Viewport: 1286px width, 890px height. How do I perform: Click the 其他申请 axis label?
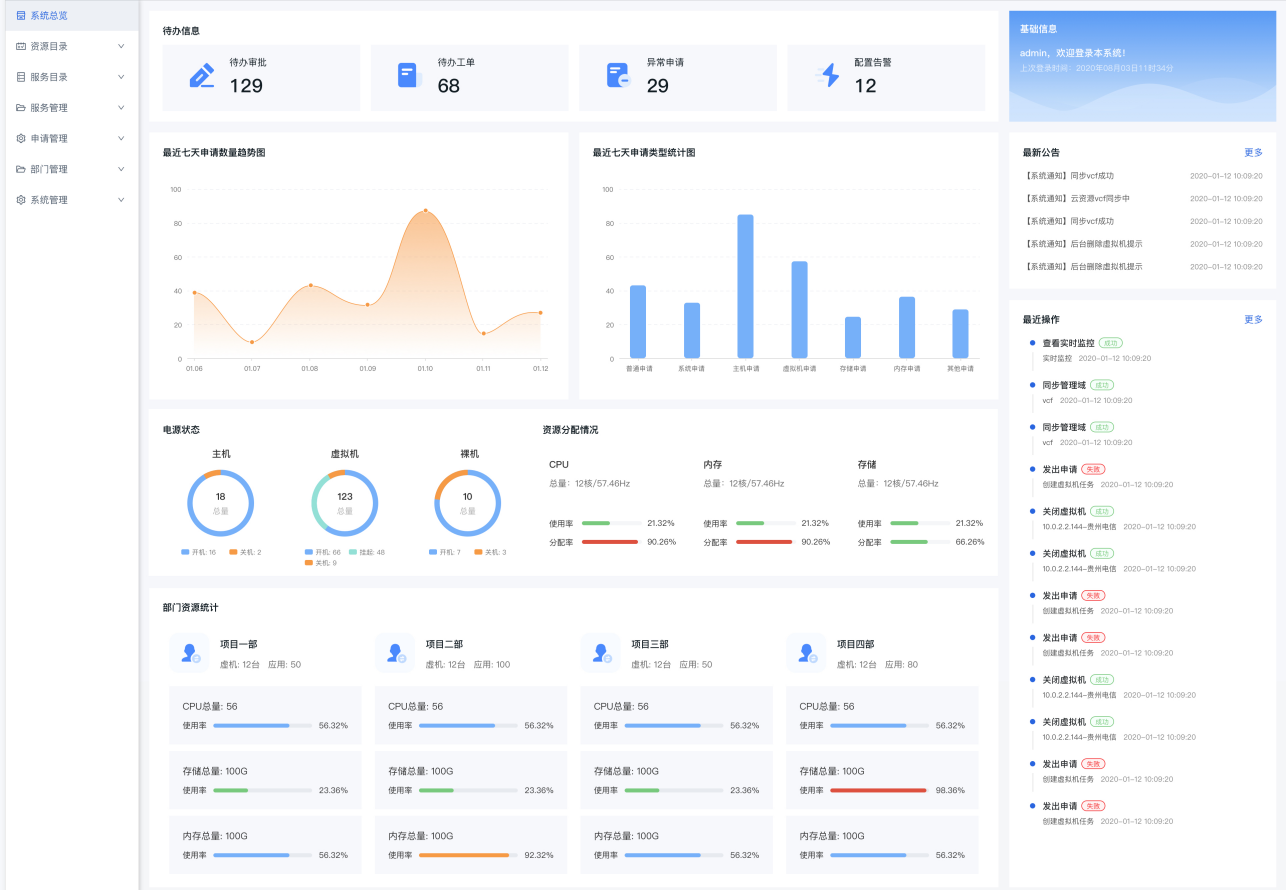960,369
